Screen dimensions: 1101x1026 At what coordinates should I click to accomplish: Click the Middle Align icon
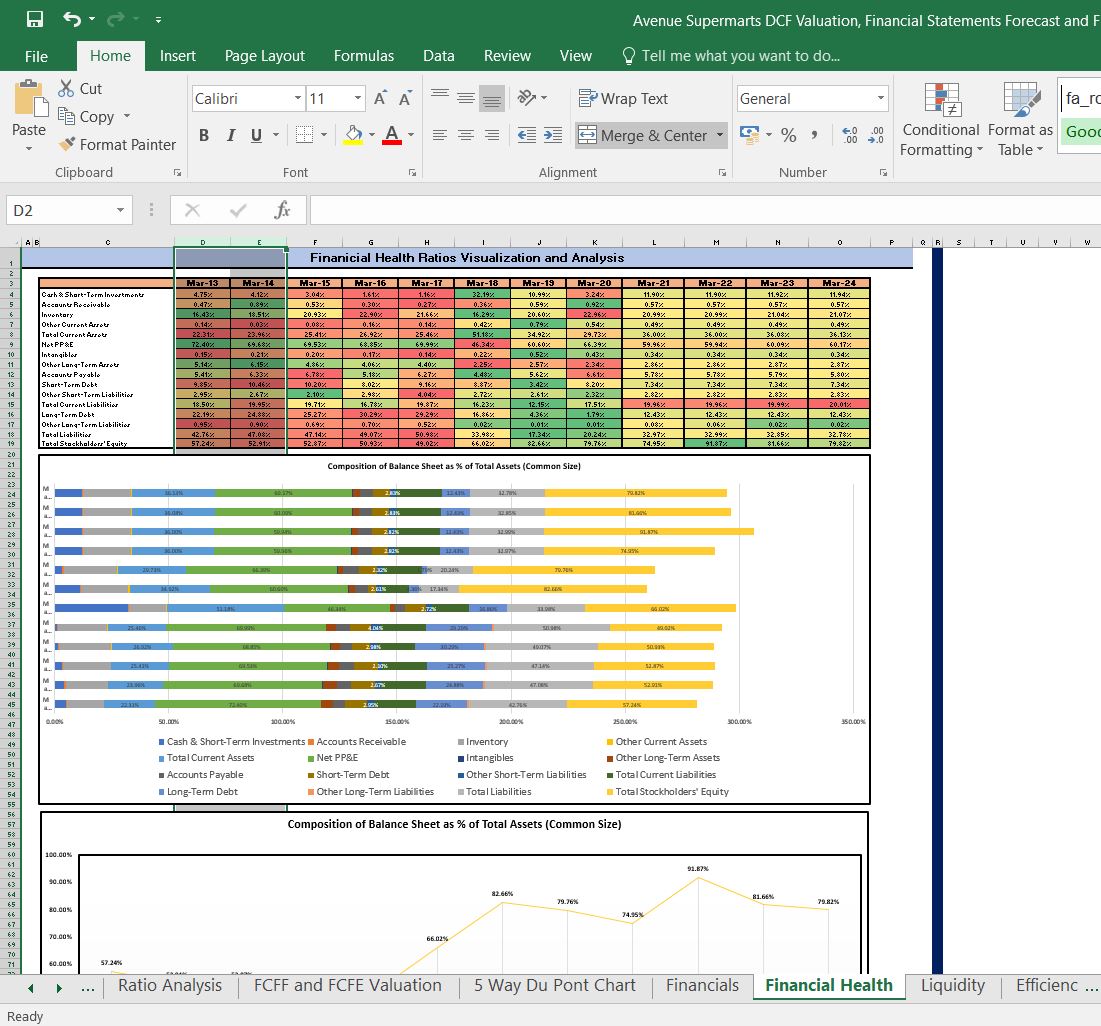click(x=466, y=98)
